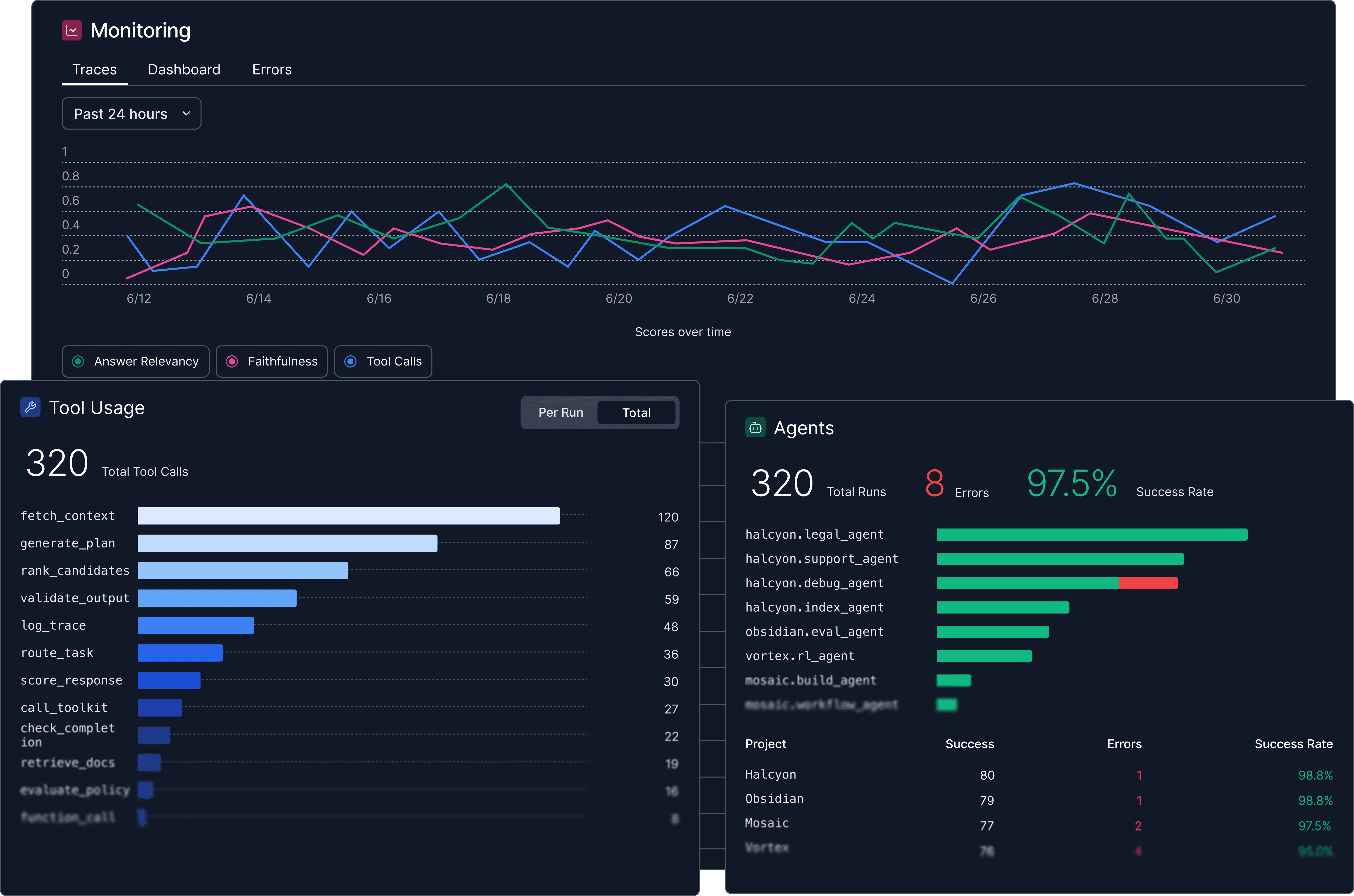Click the red error segment of halcyon.debug_agent
Screen dimensions: 1354x896
(1148, 583)
